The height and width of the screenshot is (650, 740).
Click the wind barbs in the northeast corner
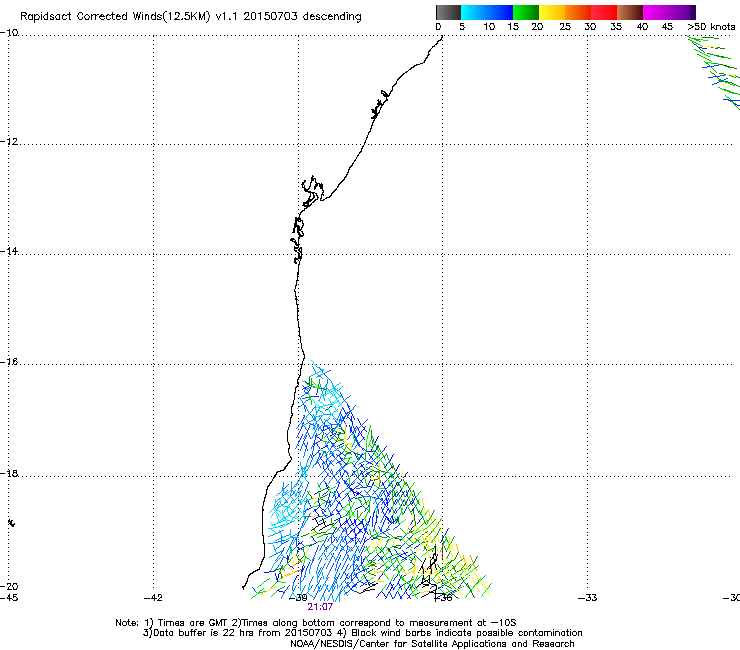click(x=715, y=72)
